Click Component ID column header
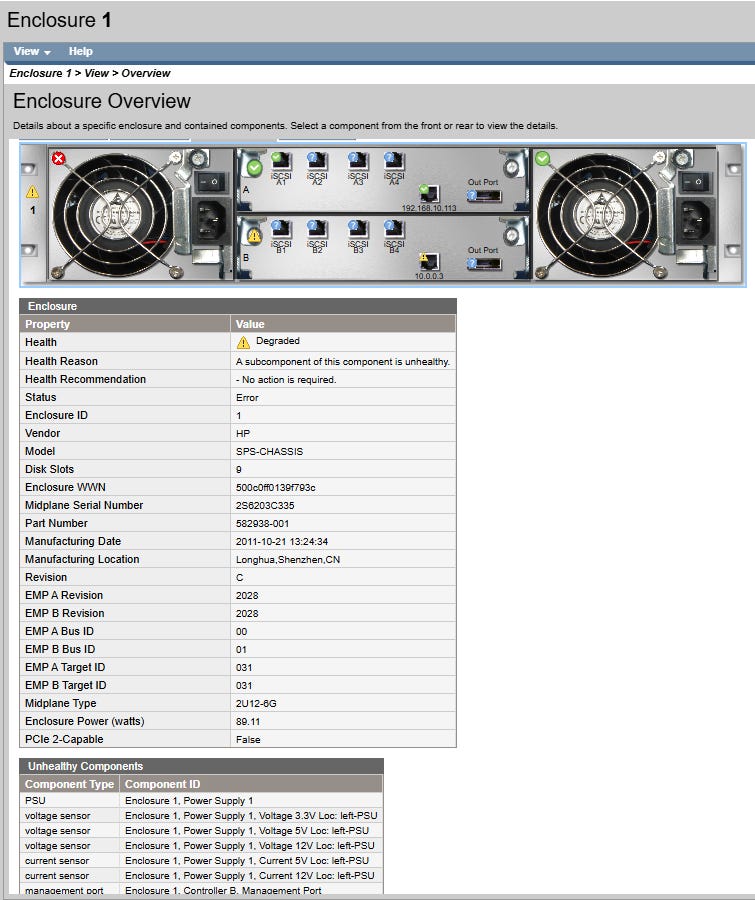The image size is (755, 900). [251, 784]
